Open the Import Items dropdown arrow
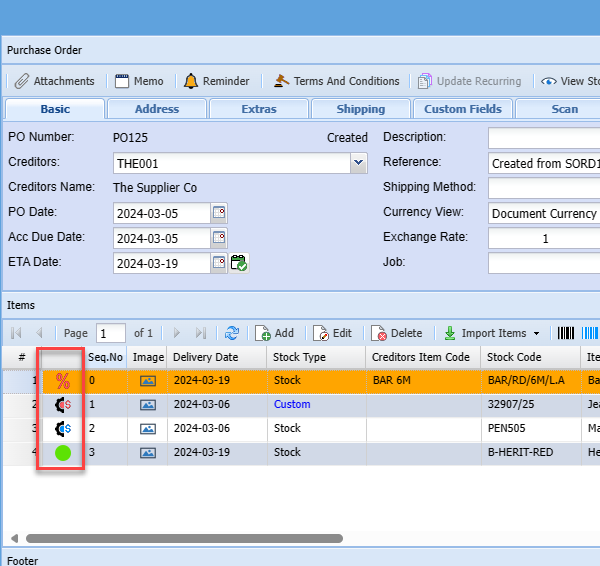Screen dimensions: 600x566 click(536, 333)
